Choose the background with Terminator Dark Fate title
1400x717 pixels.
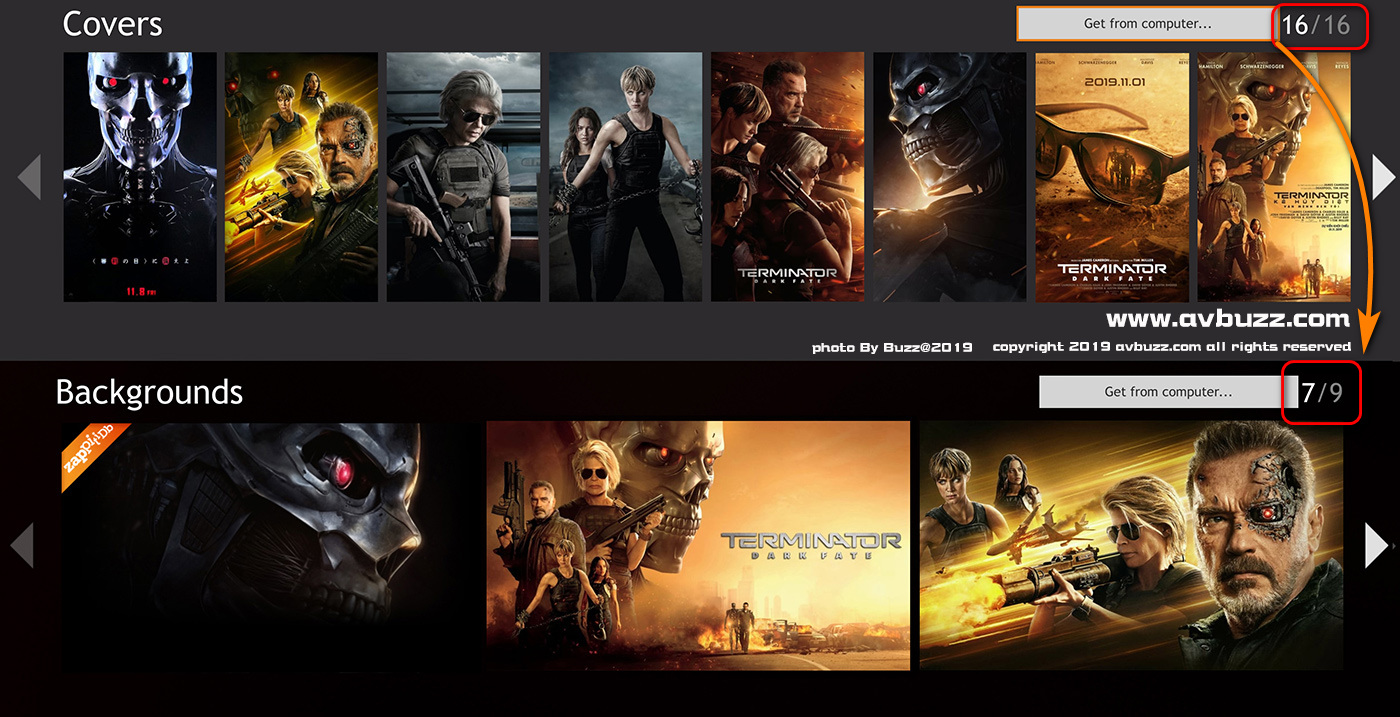pos(698,546)
